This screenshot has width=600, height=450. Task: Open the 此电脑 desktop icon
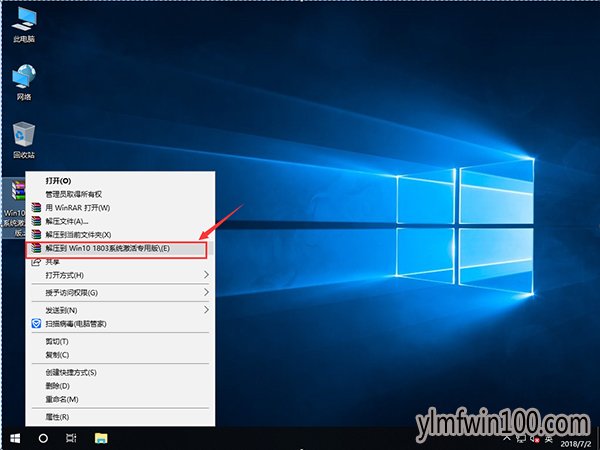click(x=24, y=25)
